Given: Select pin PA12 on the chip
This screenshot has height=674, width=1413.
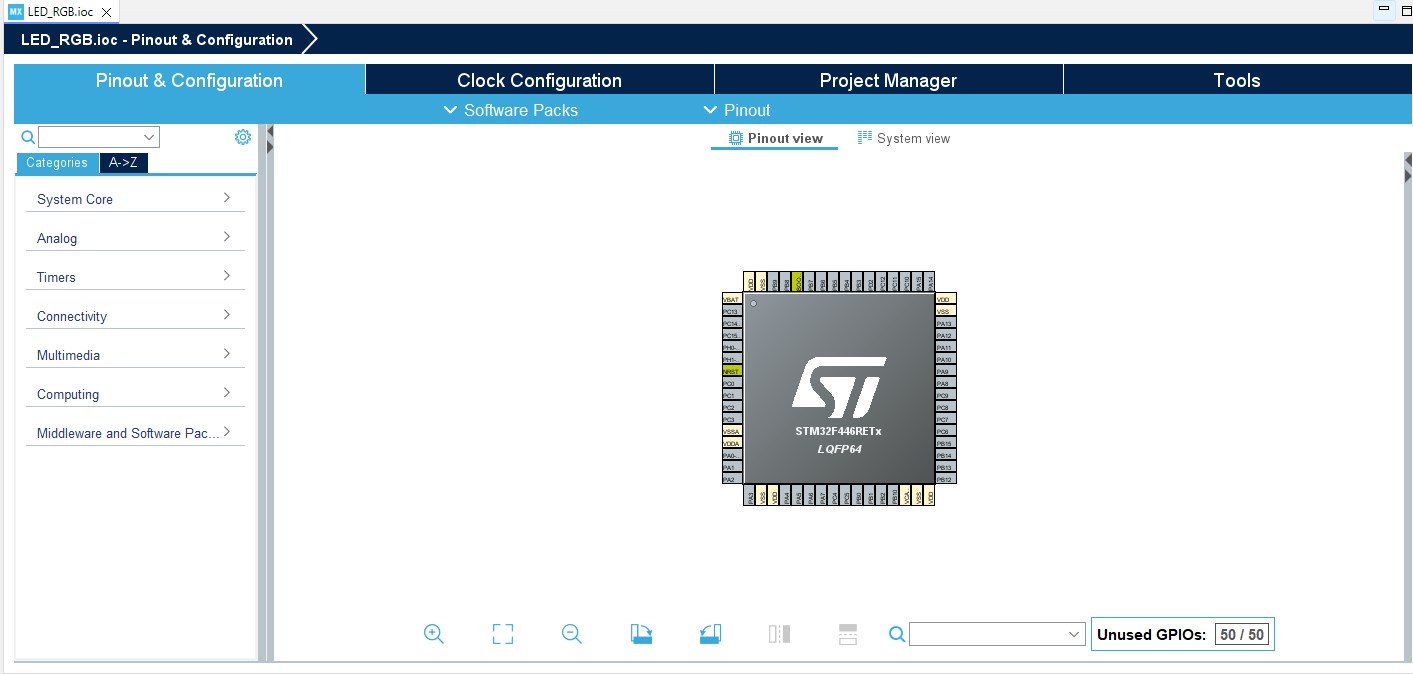Looking at the screenshot, I should click(946, 335).
